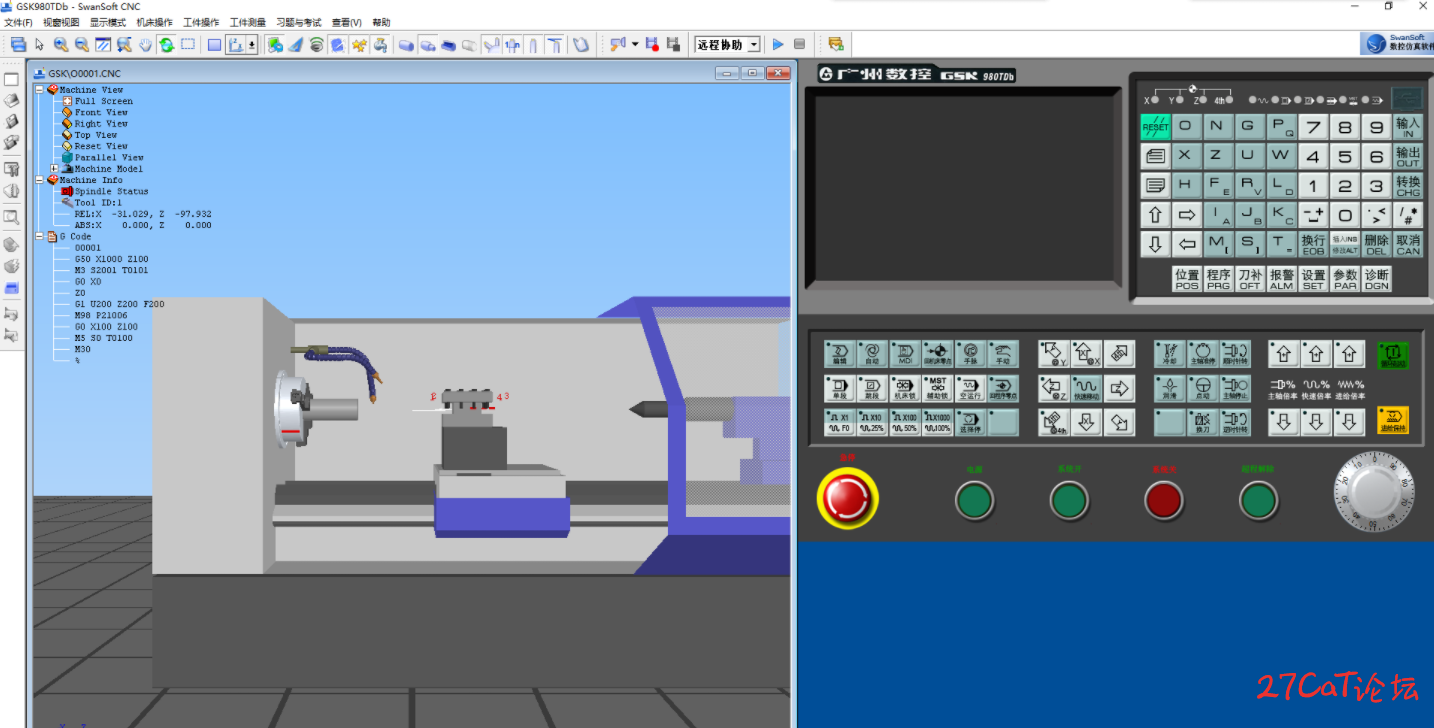
Task: Click the blue run program play icon
Action: coord(778,44)
